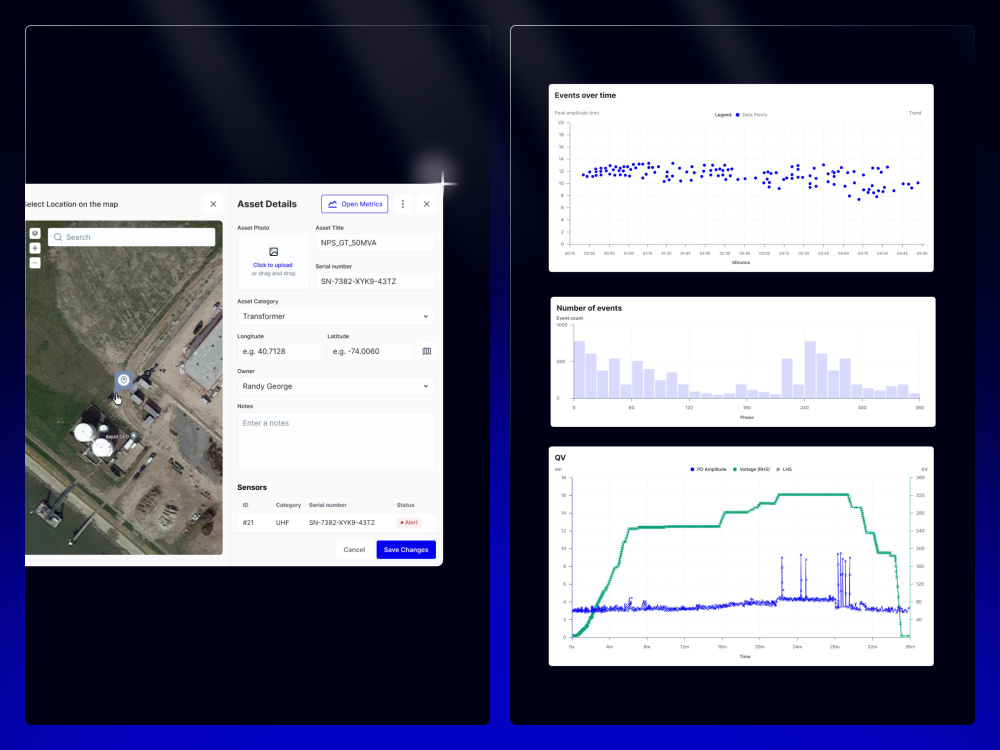The width and height of the screenshot is (1000, 750).
Task: Click the depot marker near the white tanks
Action: coord(133,436)
